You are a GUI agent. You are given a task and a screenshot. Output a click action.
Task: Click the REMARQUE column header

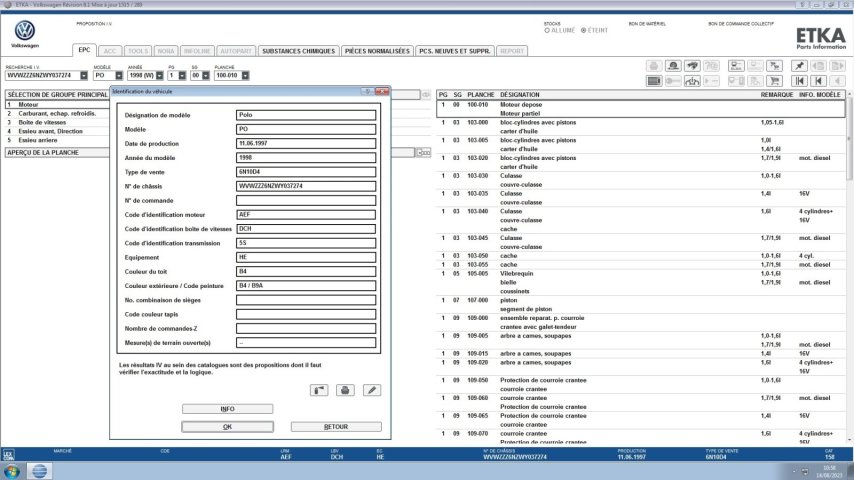[x=777, y=95]
